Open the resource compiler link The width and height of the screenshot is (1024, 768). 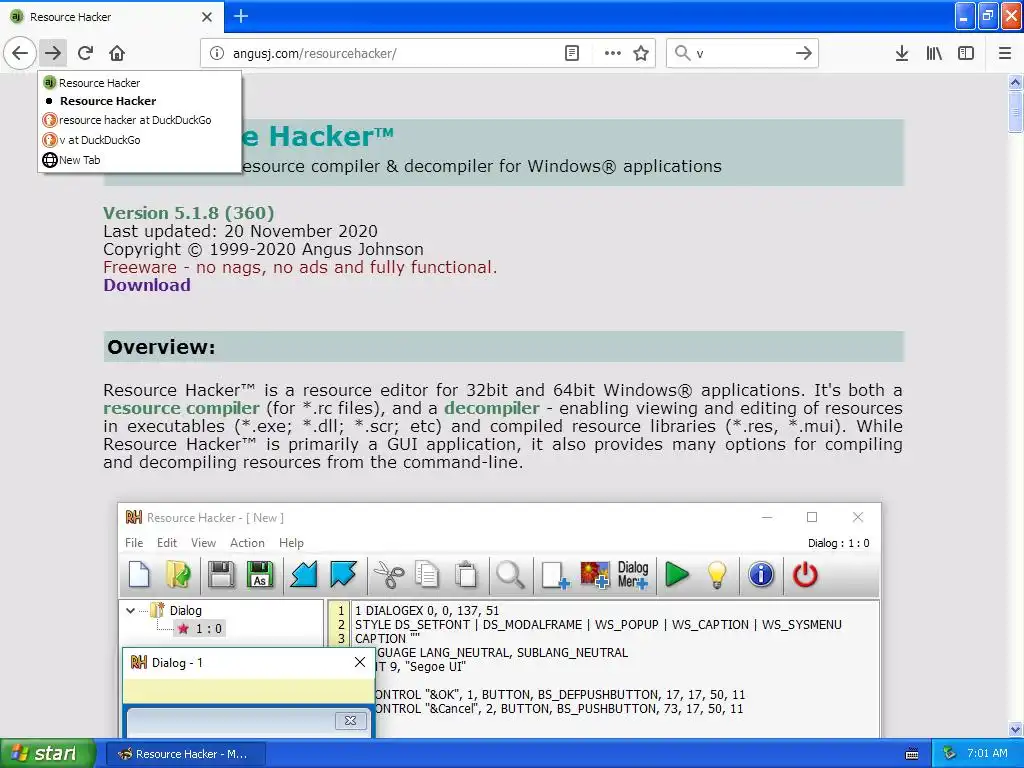182,408
